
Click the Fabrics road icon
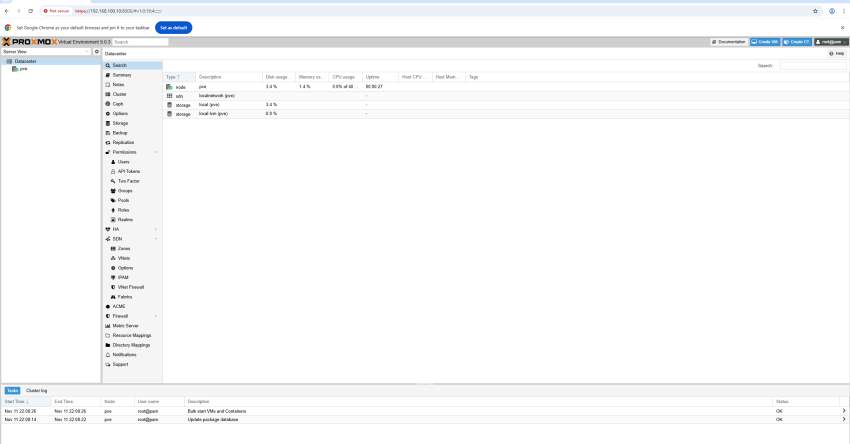tap(113, 297)
